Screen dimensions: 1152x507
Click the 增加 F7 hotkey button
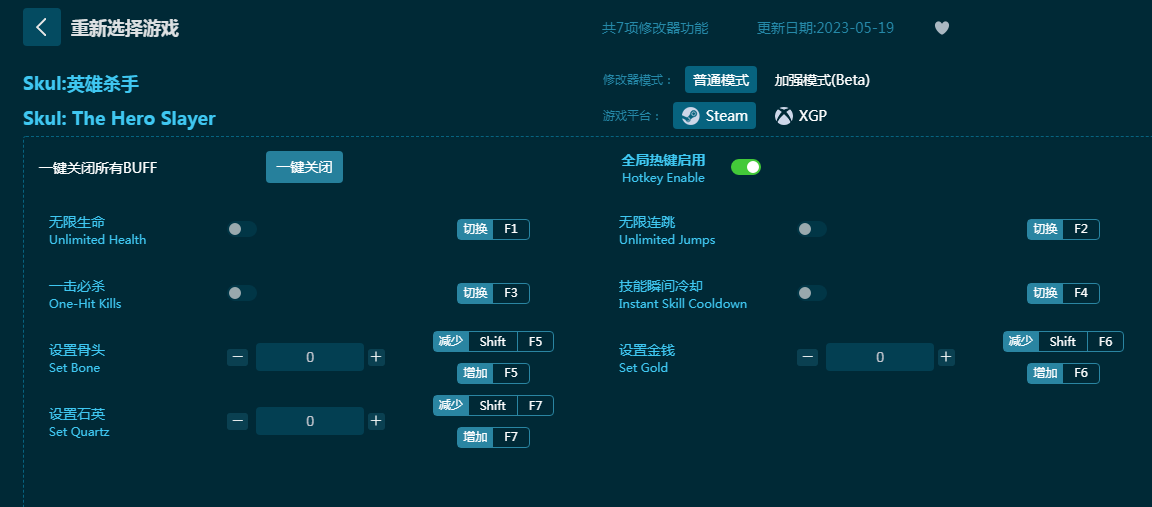493,437
